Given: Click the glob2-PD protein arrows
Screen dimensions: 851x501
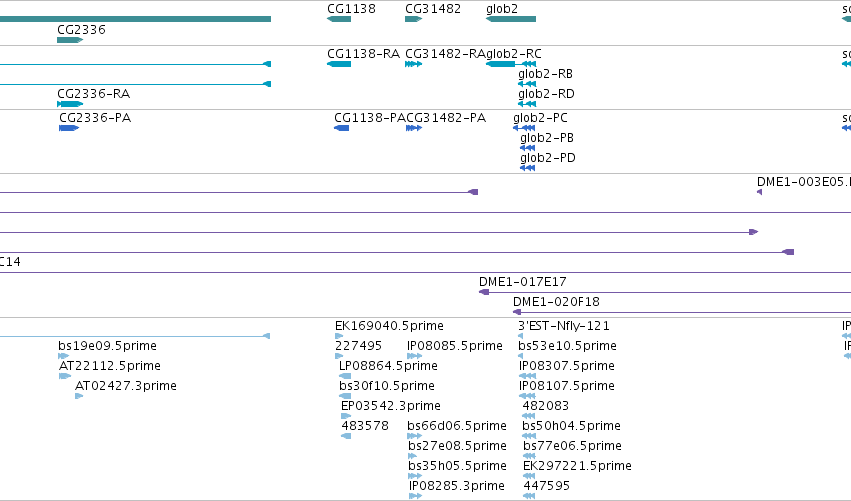Looking at the screenshot, I should [x=528, y=168].
